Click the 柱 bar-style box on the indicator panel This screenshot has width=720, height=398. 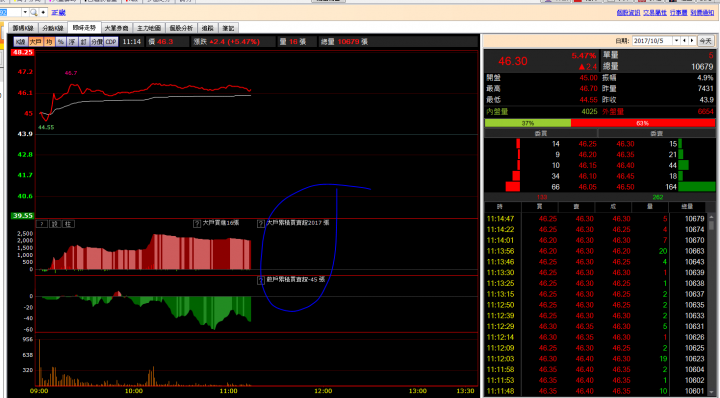click(68, 224)
